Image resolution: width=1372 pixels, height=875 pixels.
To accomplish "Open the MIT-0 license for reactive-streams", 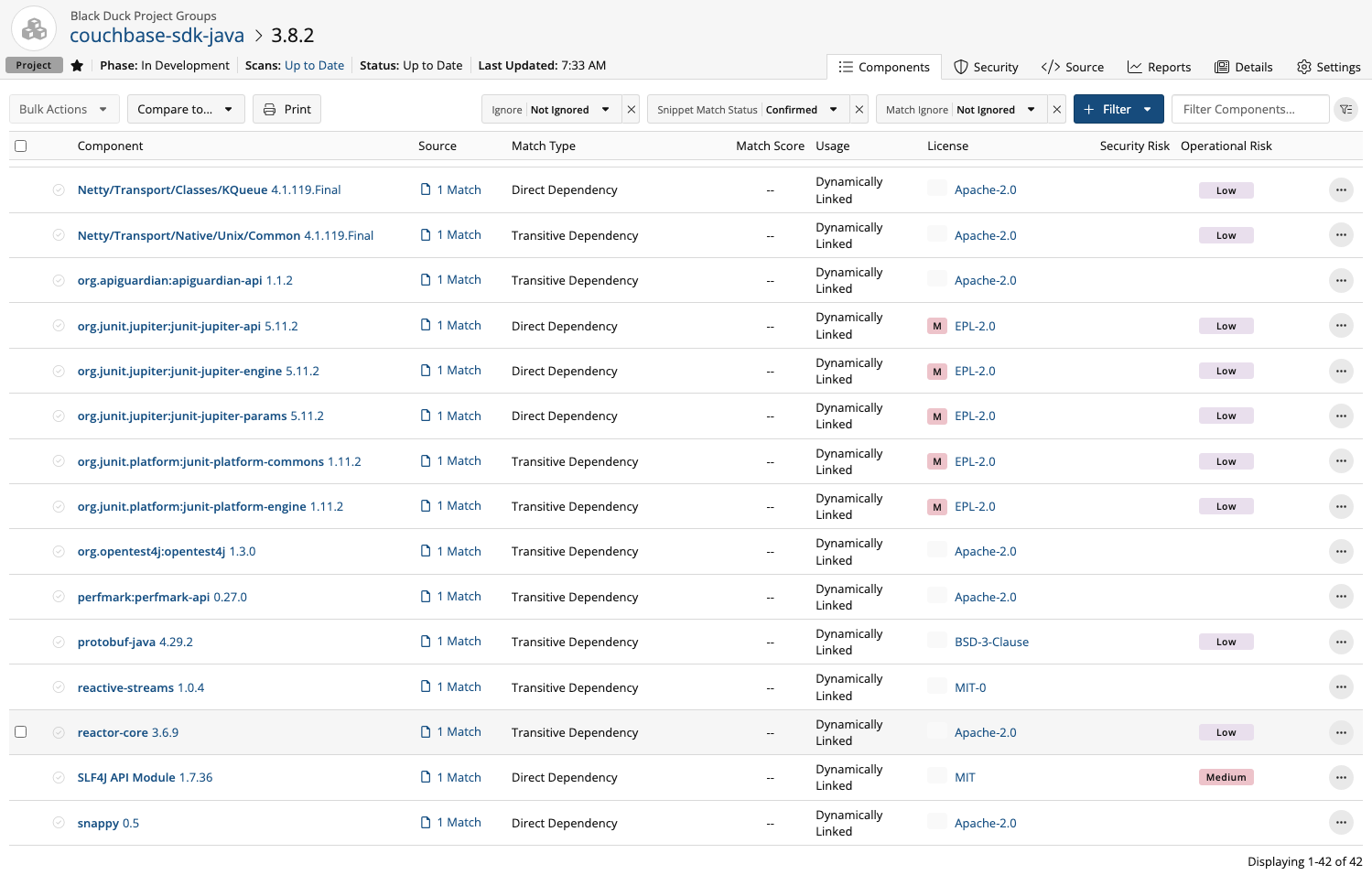I will pyautogui.click(x=970, y=688).
